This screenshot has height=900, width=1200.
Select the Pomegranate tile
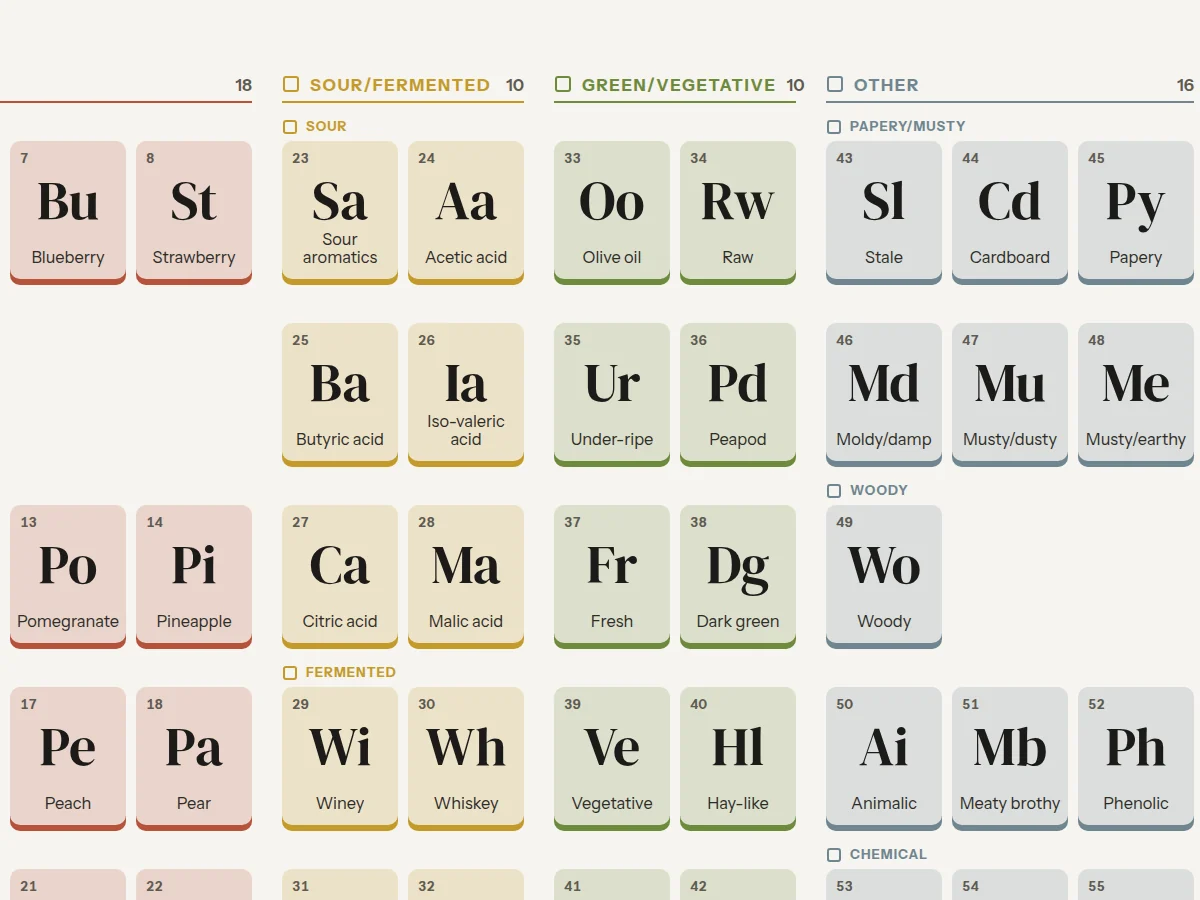(68, 577)
